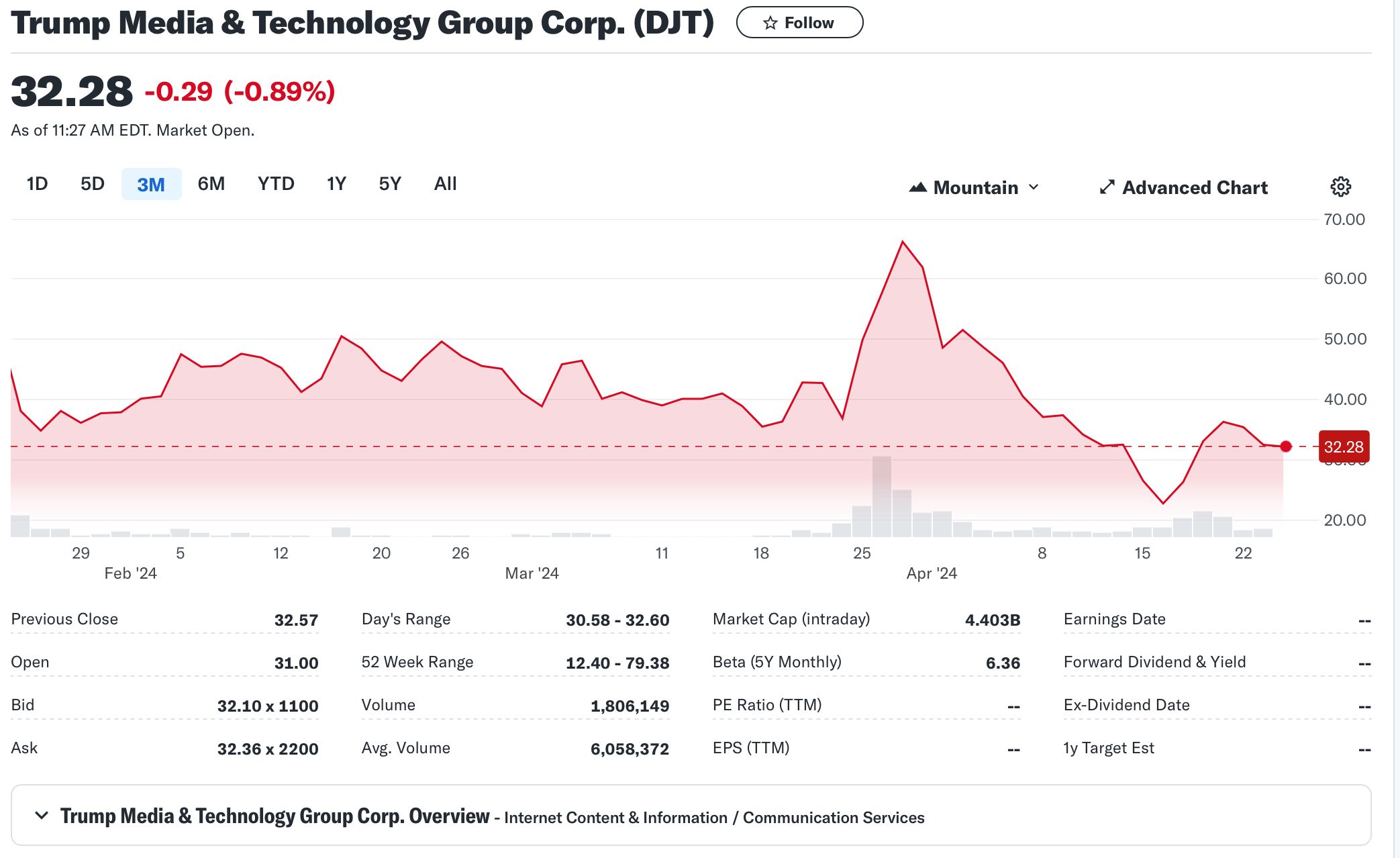Click the Avg. Volume value 6,058,372
The width and height of the screenshot is (1400, 858).
630,749
